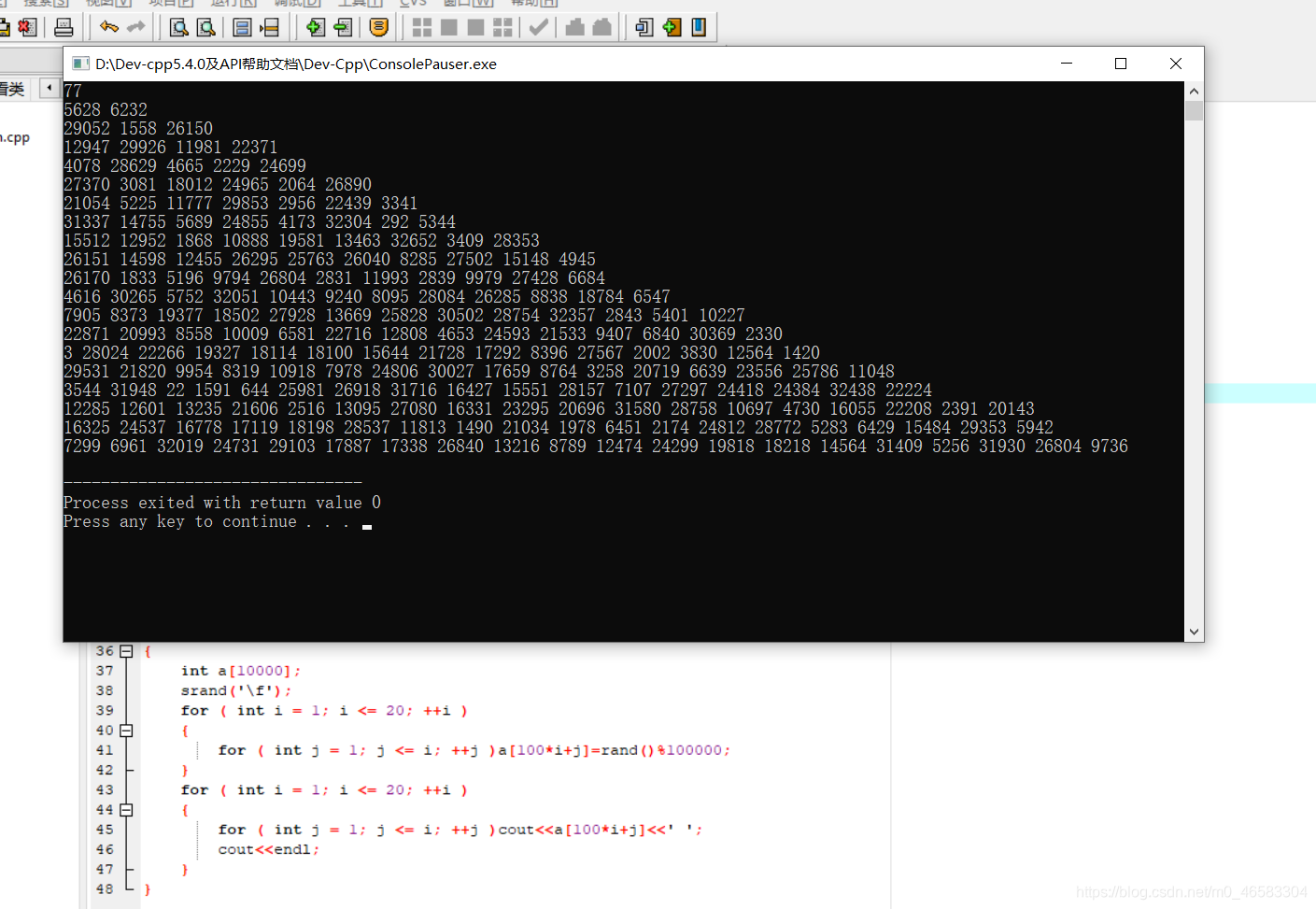
Task: Click the red X close-file toolbar icon
Action: pos(28,27)
